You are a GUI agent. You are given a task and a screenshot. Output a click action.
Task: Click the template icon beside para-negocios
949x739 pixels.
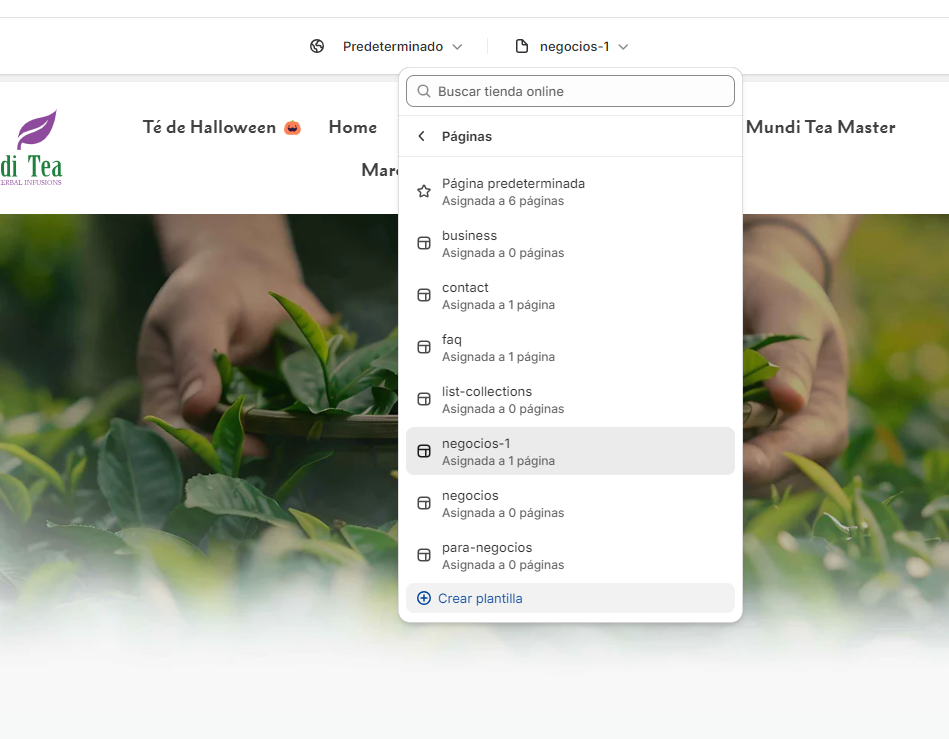pyautogui.click(x=424, y=556)
